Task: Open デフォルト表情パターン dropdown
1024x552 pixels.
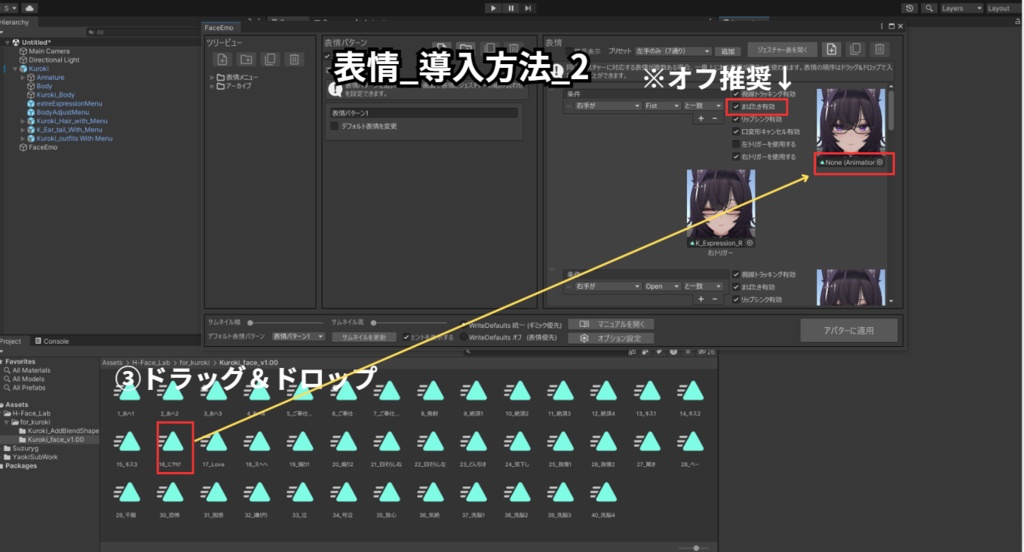Action: 298,336
